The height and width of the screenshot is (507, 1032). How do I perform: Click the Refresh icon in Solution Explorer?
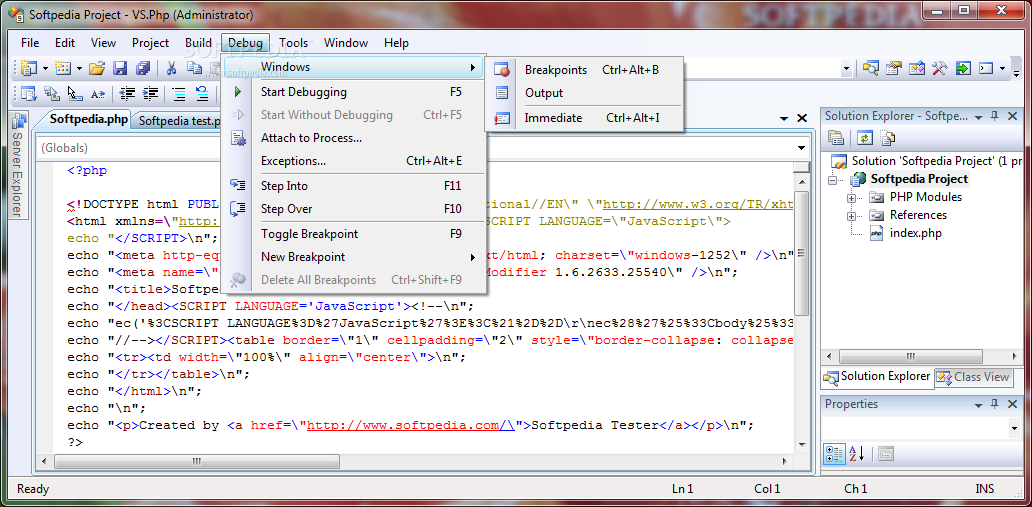[x=864, y=138]
